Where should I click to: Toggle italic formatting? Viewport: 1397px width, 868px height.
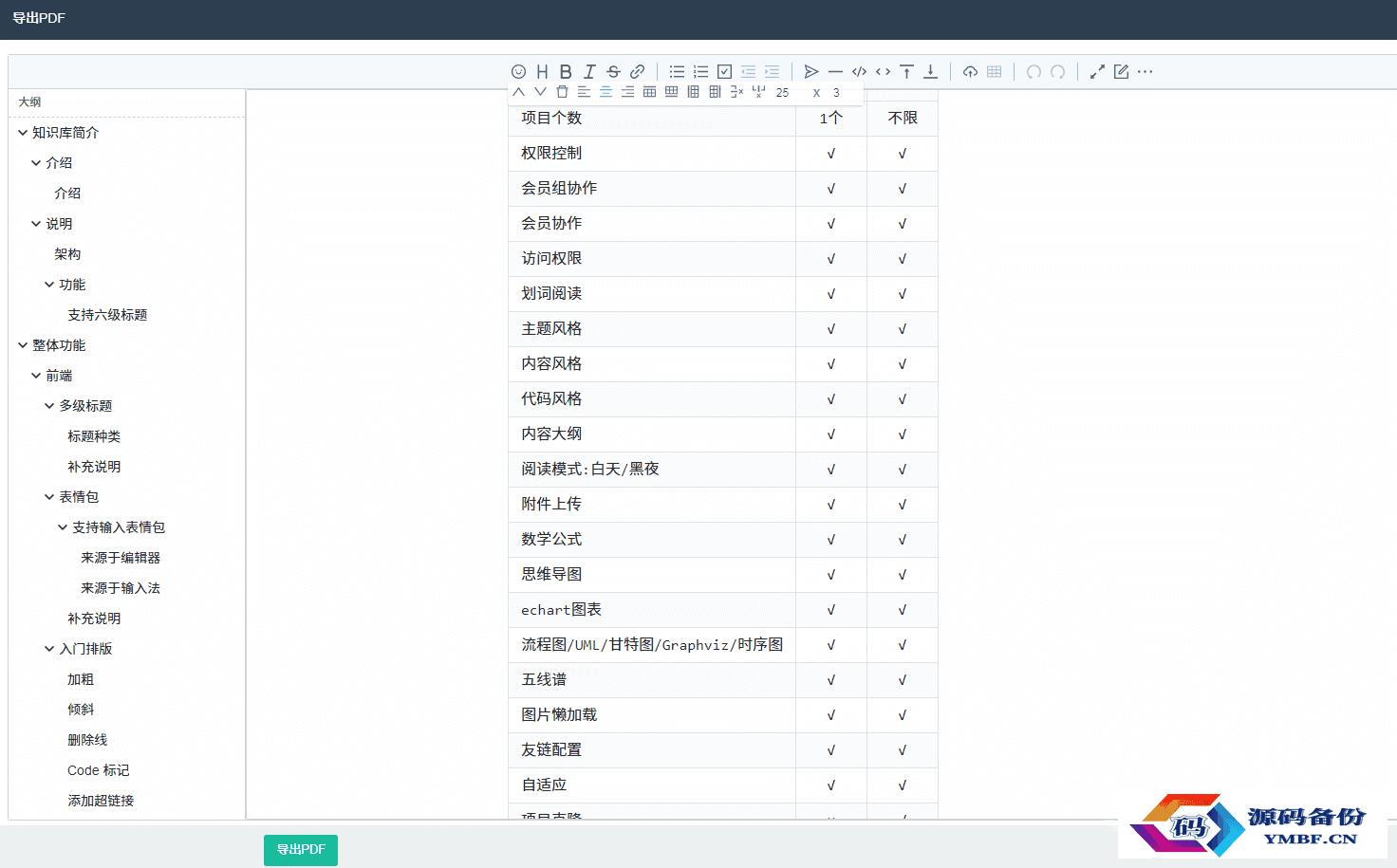(x=589, y=72)
